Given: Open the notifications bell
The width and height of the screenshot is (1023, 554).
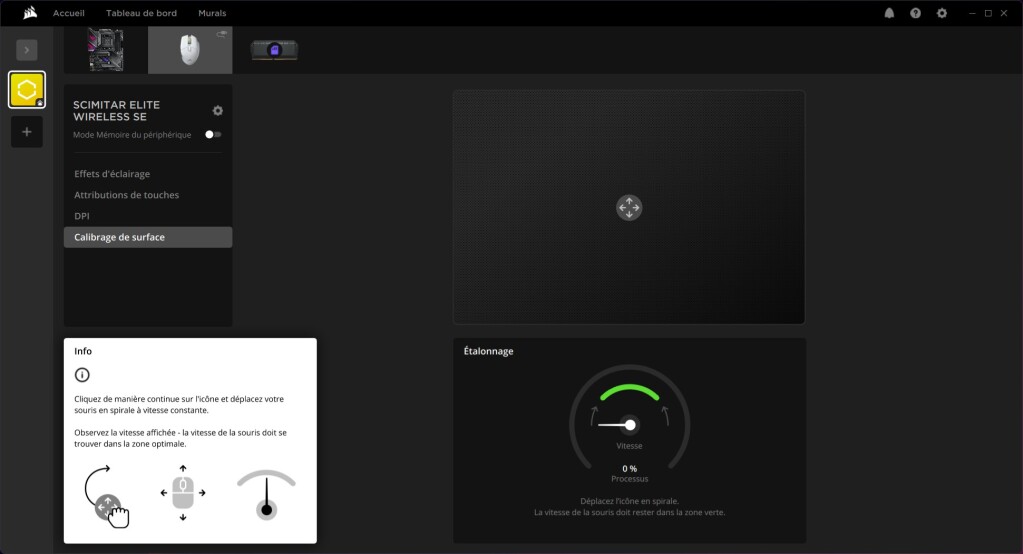Looking at the screenshot, I should click(x=889, y=13).
